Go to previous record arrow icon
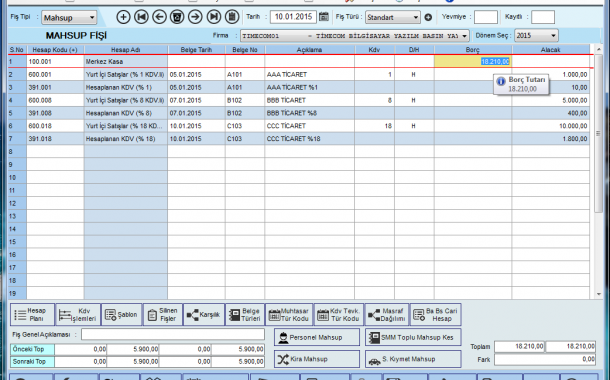This screenshot has width=610, height=380. (x=159, y=17)
